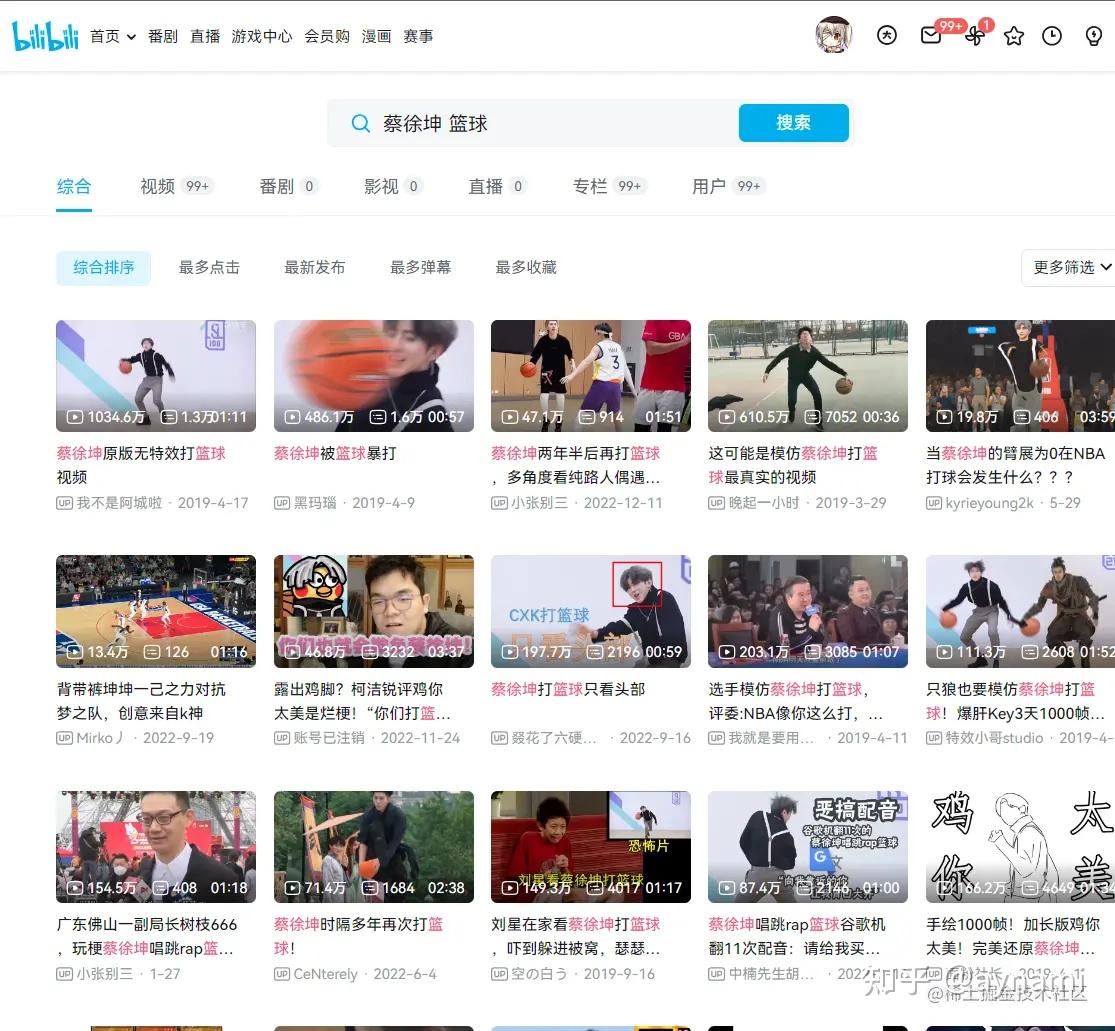The width and height of the screenshot is (1115, 1031).
Task: Switch to the 番剧 results tab
Action: pyautogui.click(x=288, y=186)
